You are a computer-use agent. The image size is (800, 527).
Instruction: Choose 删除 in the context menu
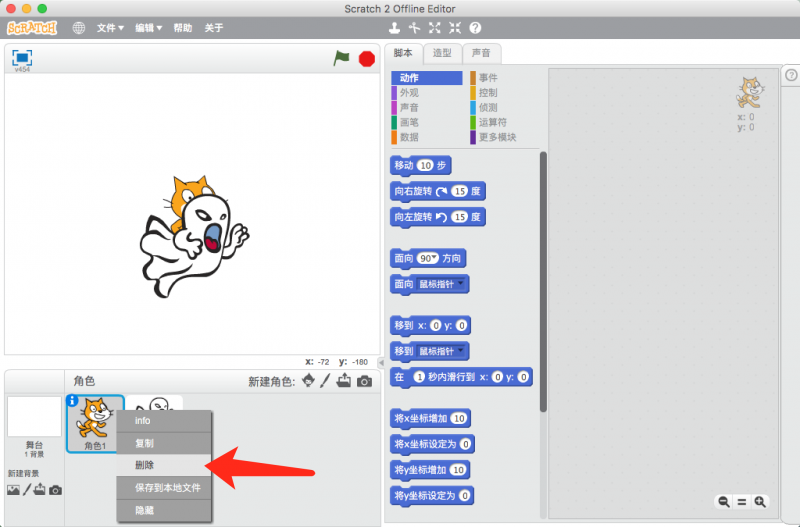pyautogui.click(x=164, y=465)
